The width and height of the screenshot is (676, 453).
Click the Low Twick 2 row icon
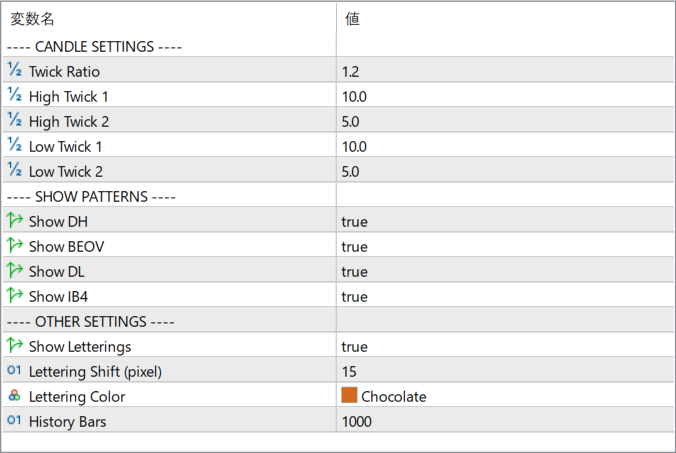[14, 171]
